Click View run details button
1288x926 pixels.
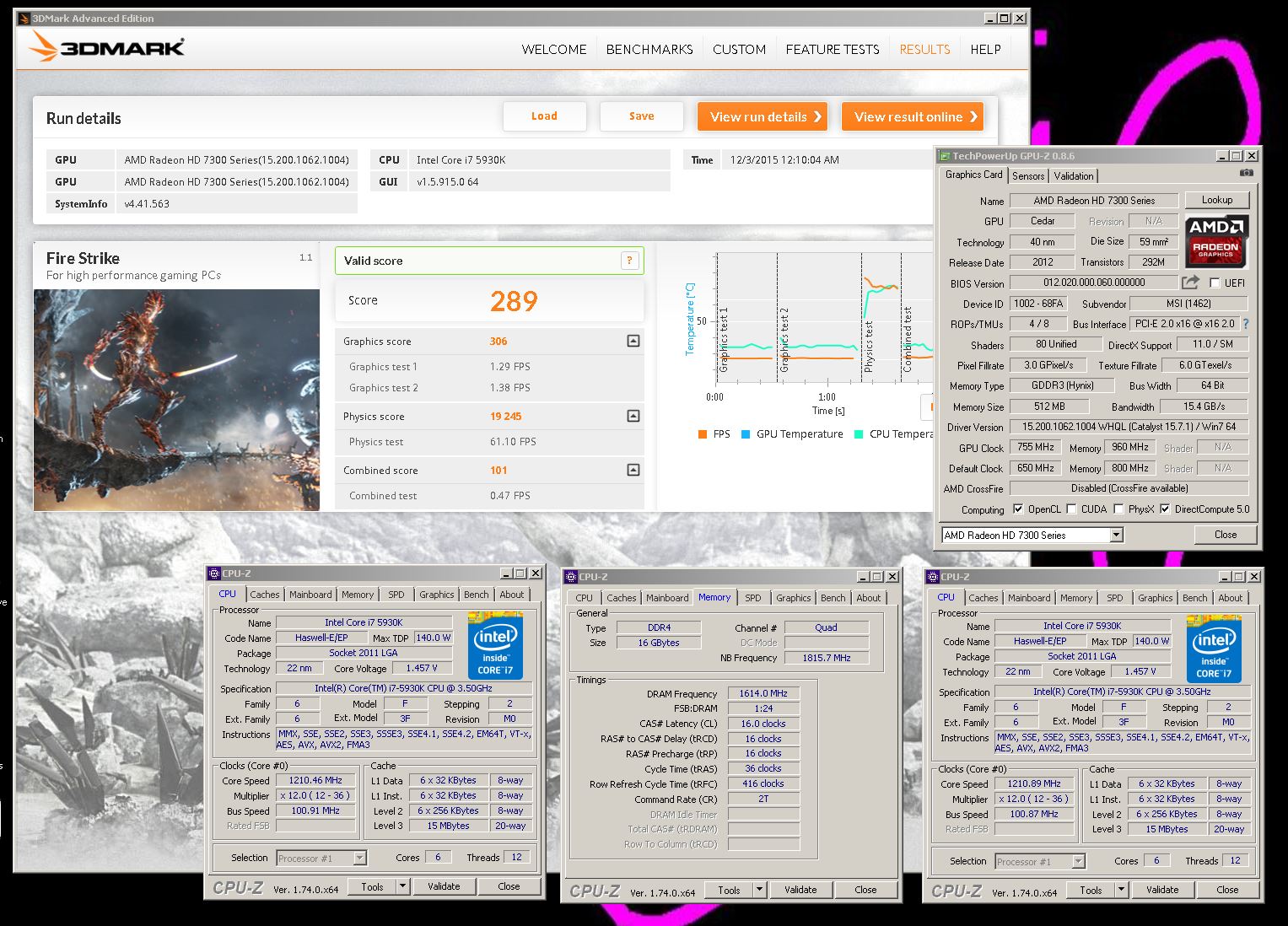(763, 116)
